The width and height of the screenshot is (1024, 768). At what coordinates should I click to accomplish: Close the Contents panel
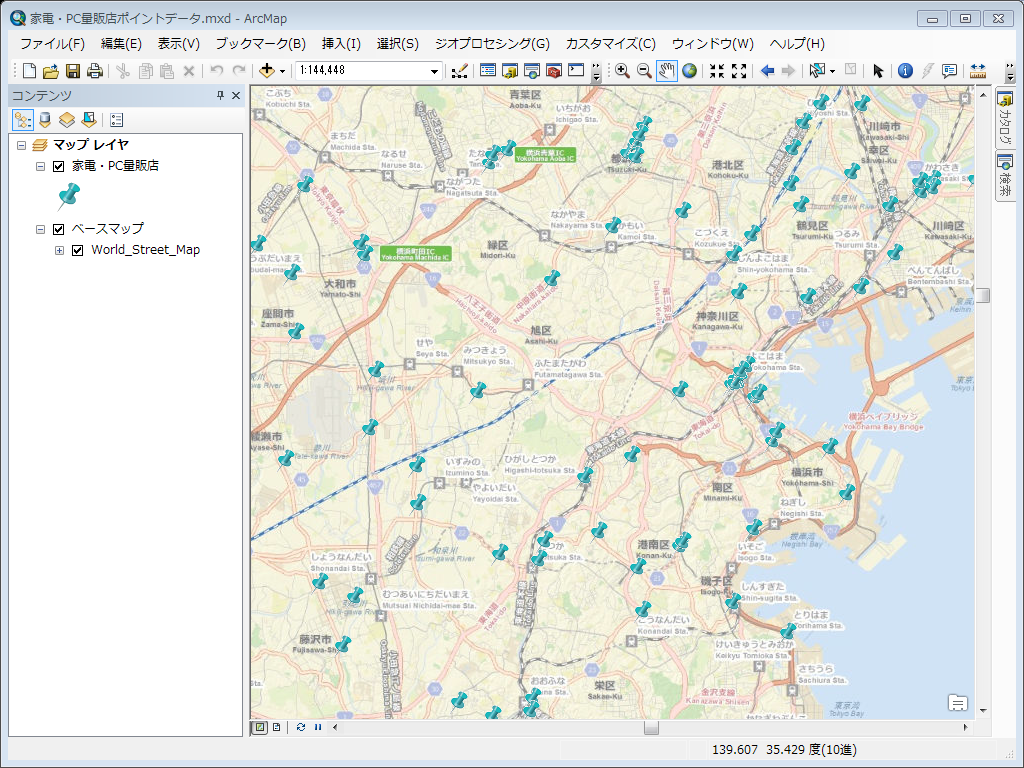tap(236, 95)
